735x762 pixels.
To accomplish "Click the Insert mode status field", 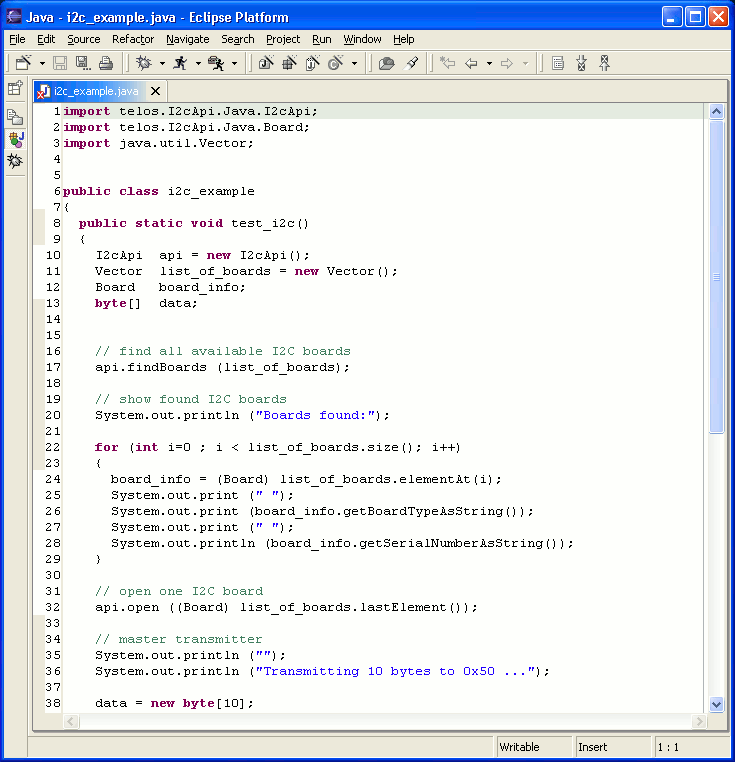I will [x=612, y=747].
